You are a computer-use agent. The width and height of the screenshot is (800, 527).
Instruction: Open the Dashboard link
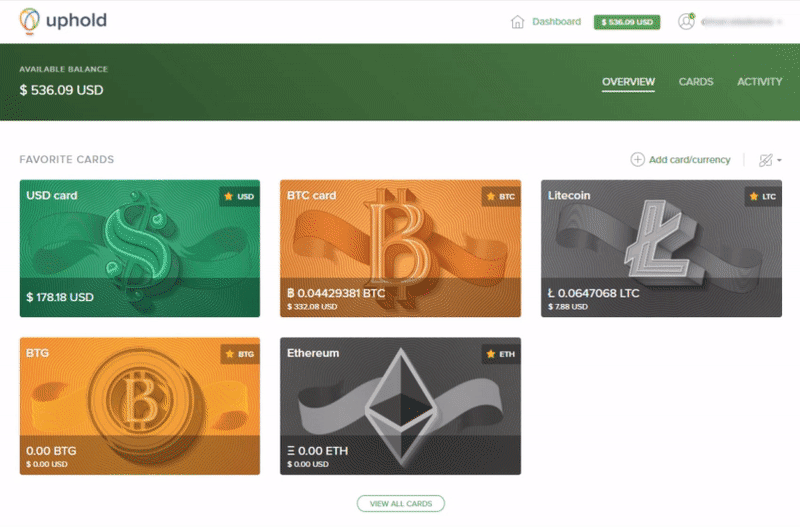[556, 22]
